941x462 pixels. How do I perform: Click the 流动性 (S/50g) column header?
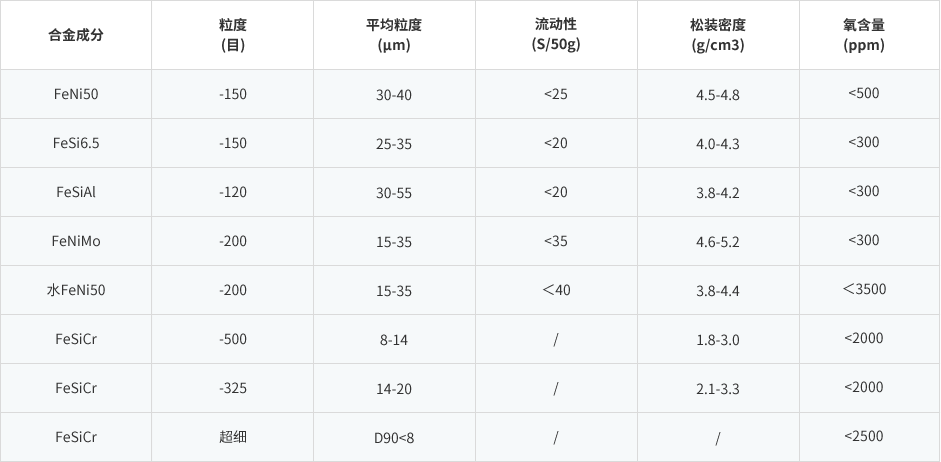click(x=556, y=35)
